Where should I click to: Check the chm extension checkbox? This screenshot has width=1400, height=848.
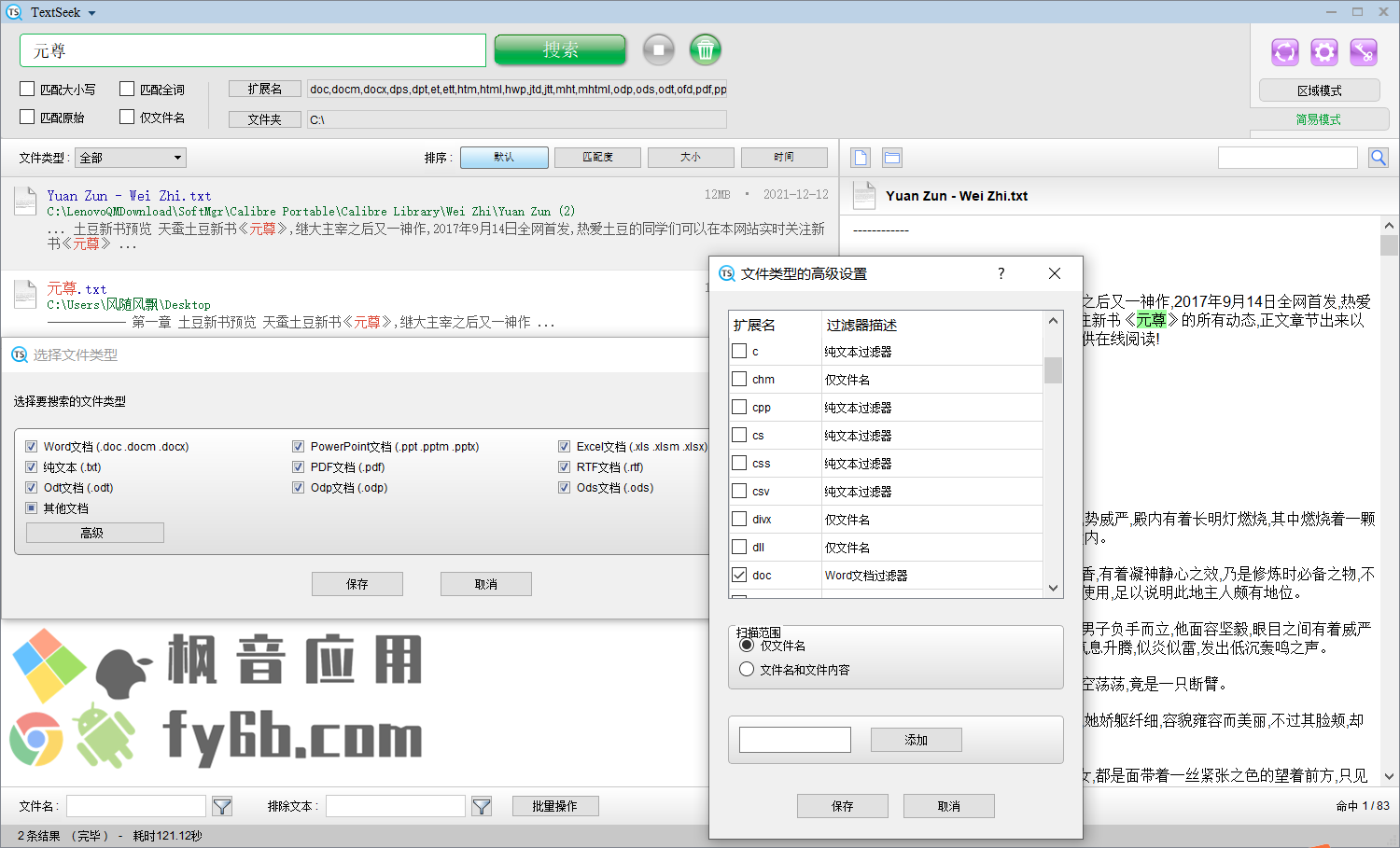coord(739,379)
